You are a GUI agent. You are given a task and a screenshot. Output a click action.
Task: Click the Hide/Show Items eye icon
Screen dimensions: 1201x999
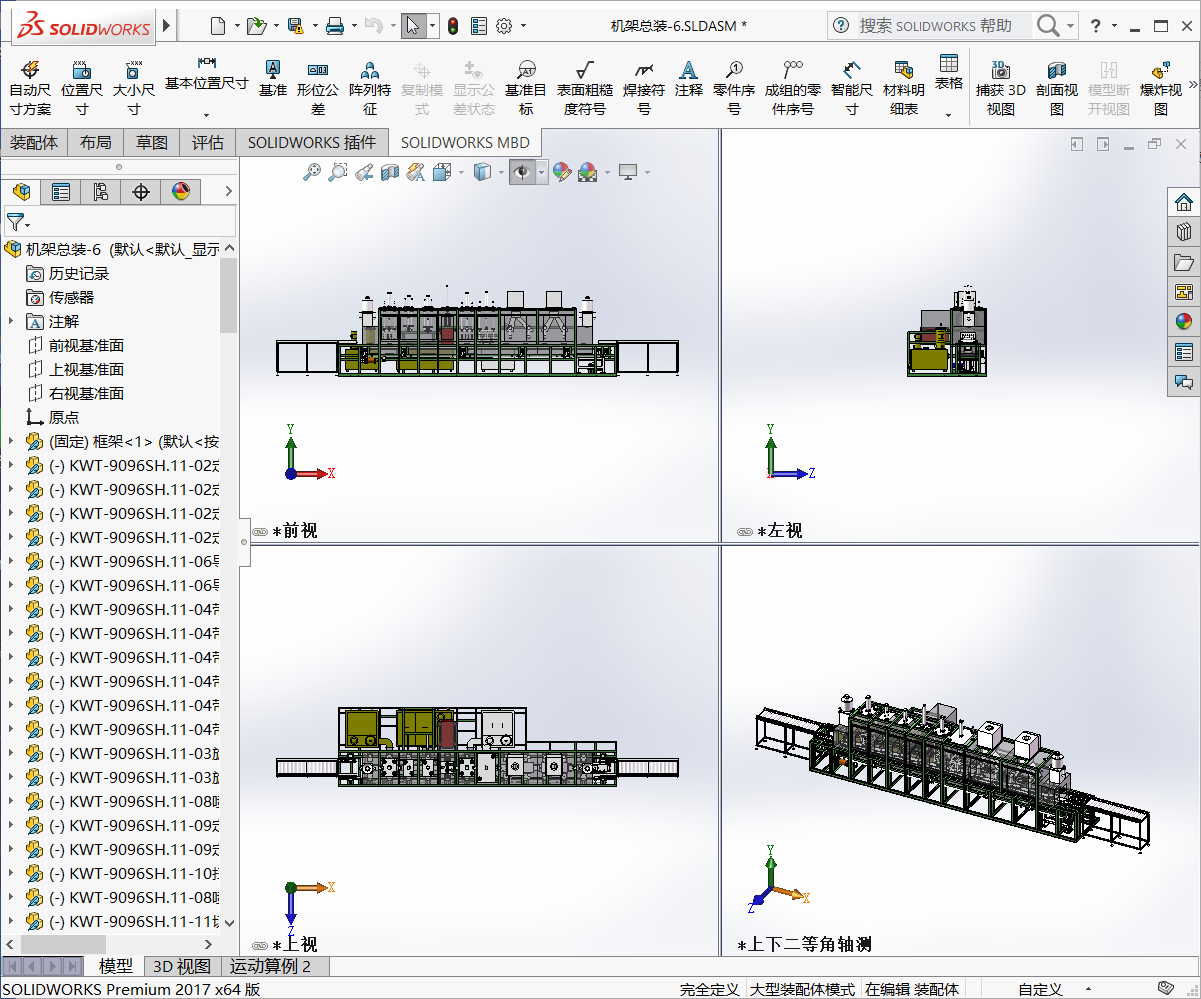520,171
